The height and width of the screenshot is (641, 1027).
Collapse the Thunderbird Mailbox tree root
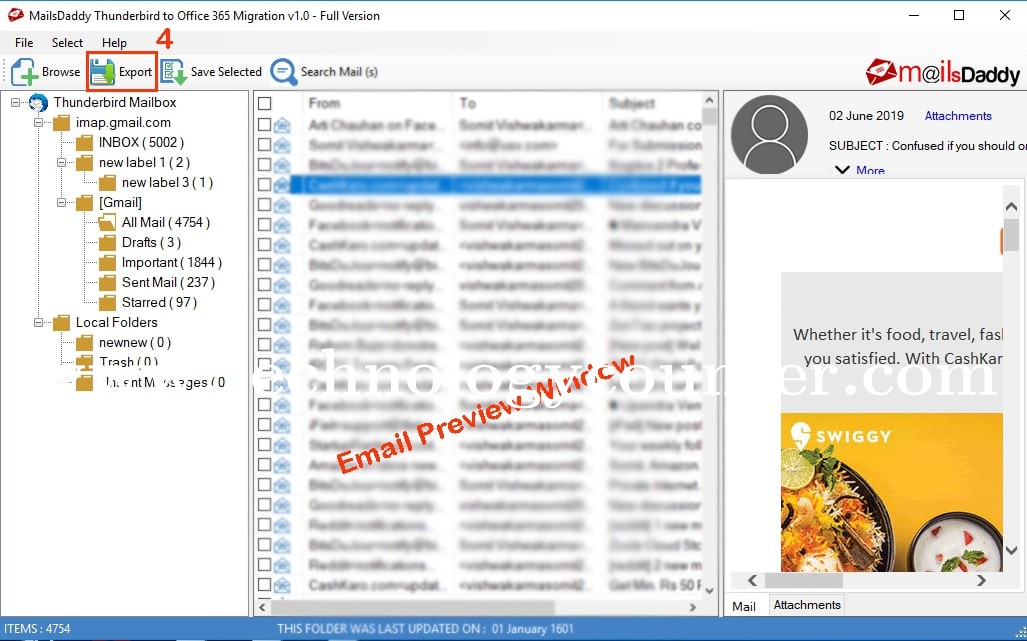coord(16,103)
